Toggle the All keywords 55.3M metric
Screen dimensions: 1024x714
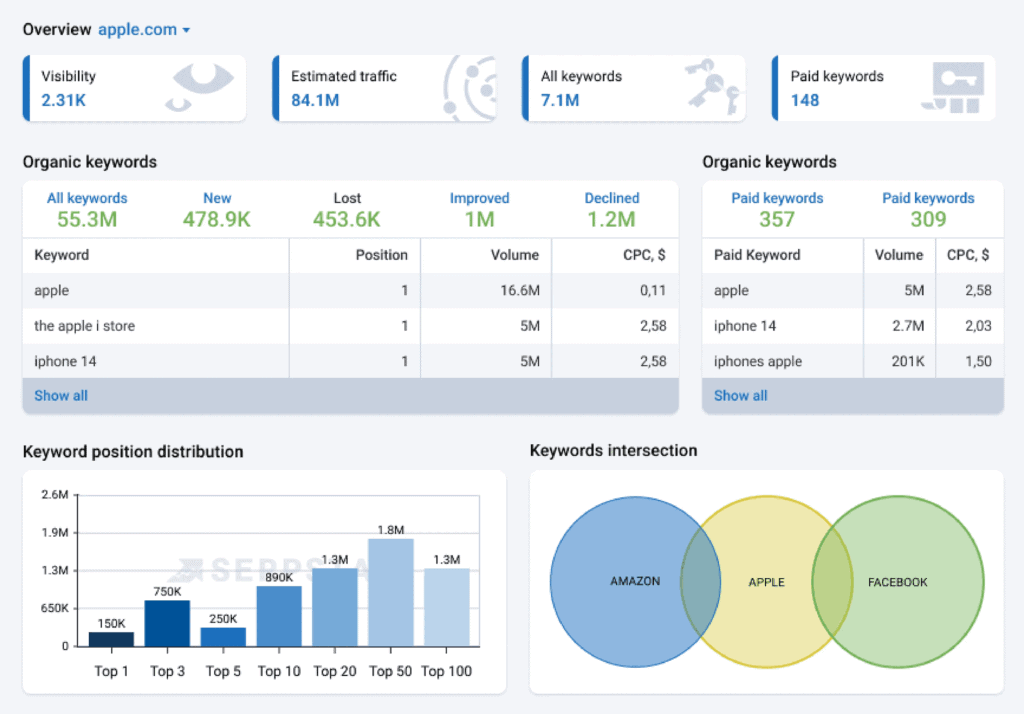pos(87,209)
